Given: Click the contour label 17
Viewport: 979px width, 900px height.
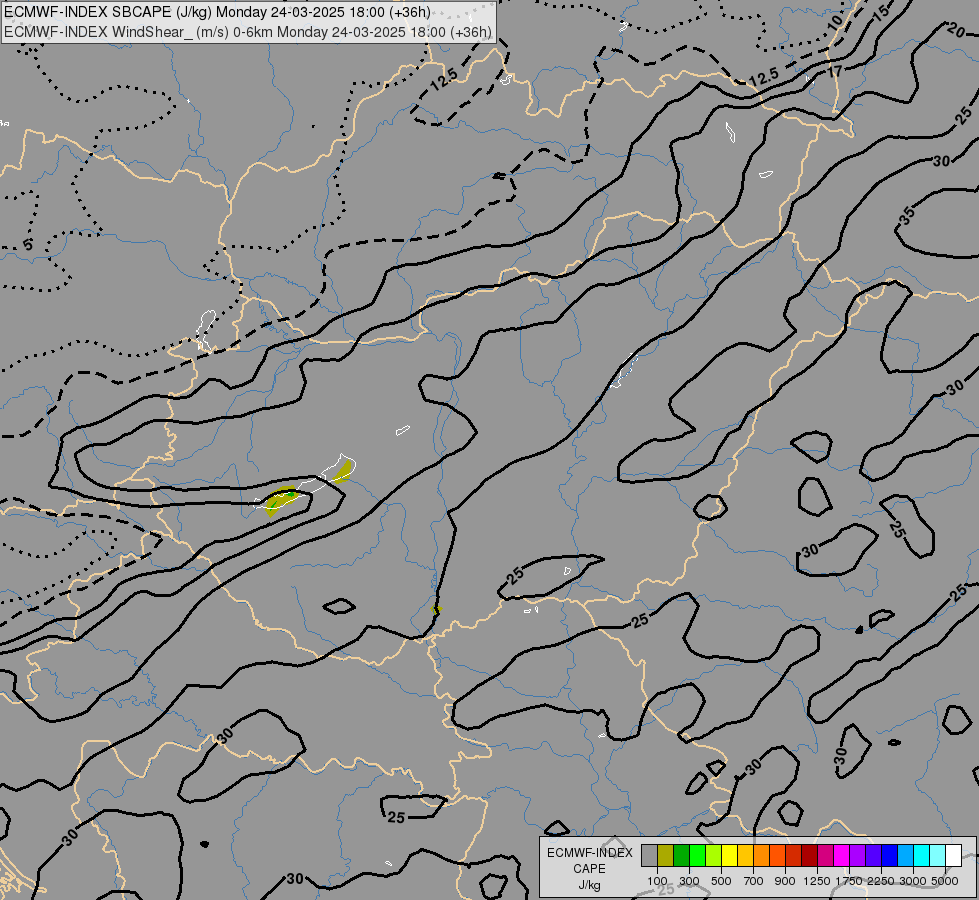Looking at the screenshot, I should click(x=835, y=72).
